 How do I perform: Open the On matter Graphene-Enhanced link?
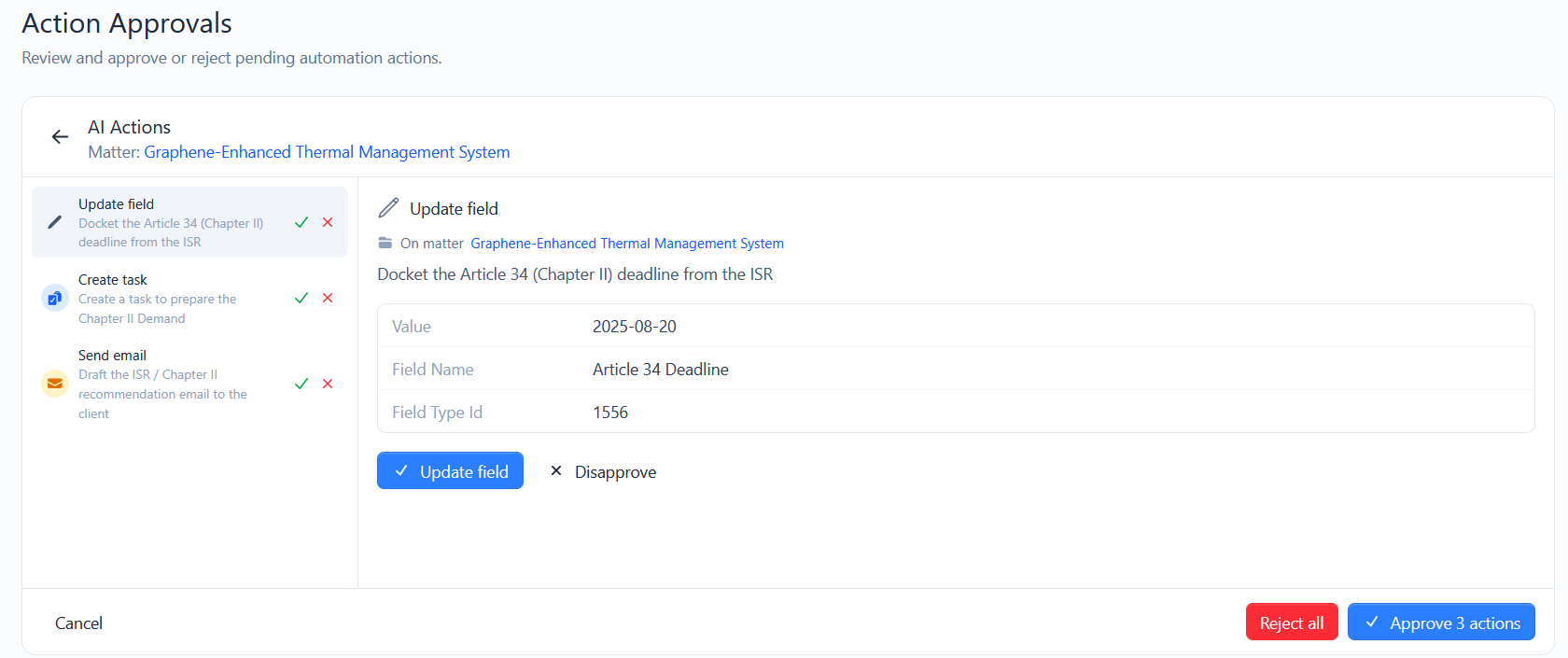[627, 244]
